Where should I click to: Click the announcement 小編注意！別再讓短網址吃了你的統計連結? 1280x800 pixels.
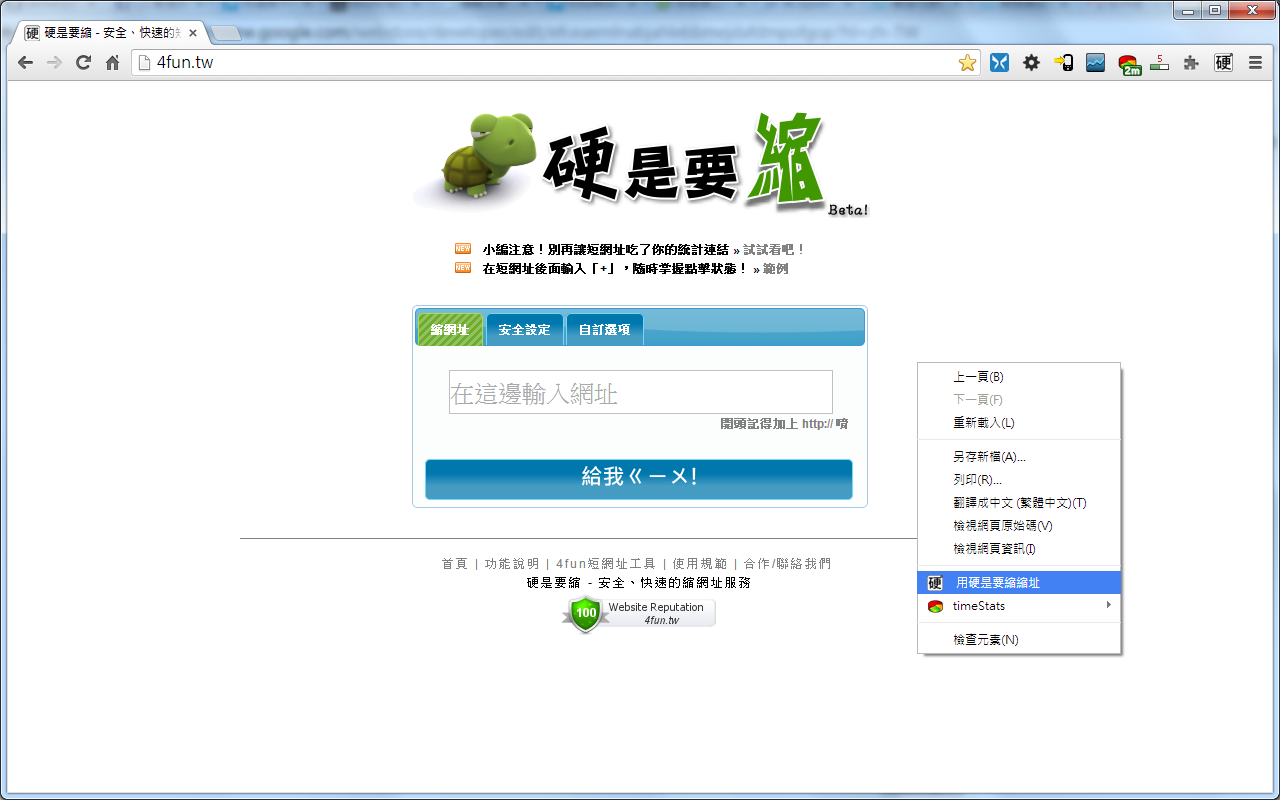click(x=605, y=249)
